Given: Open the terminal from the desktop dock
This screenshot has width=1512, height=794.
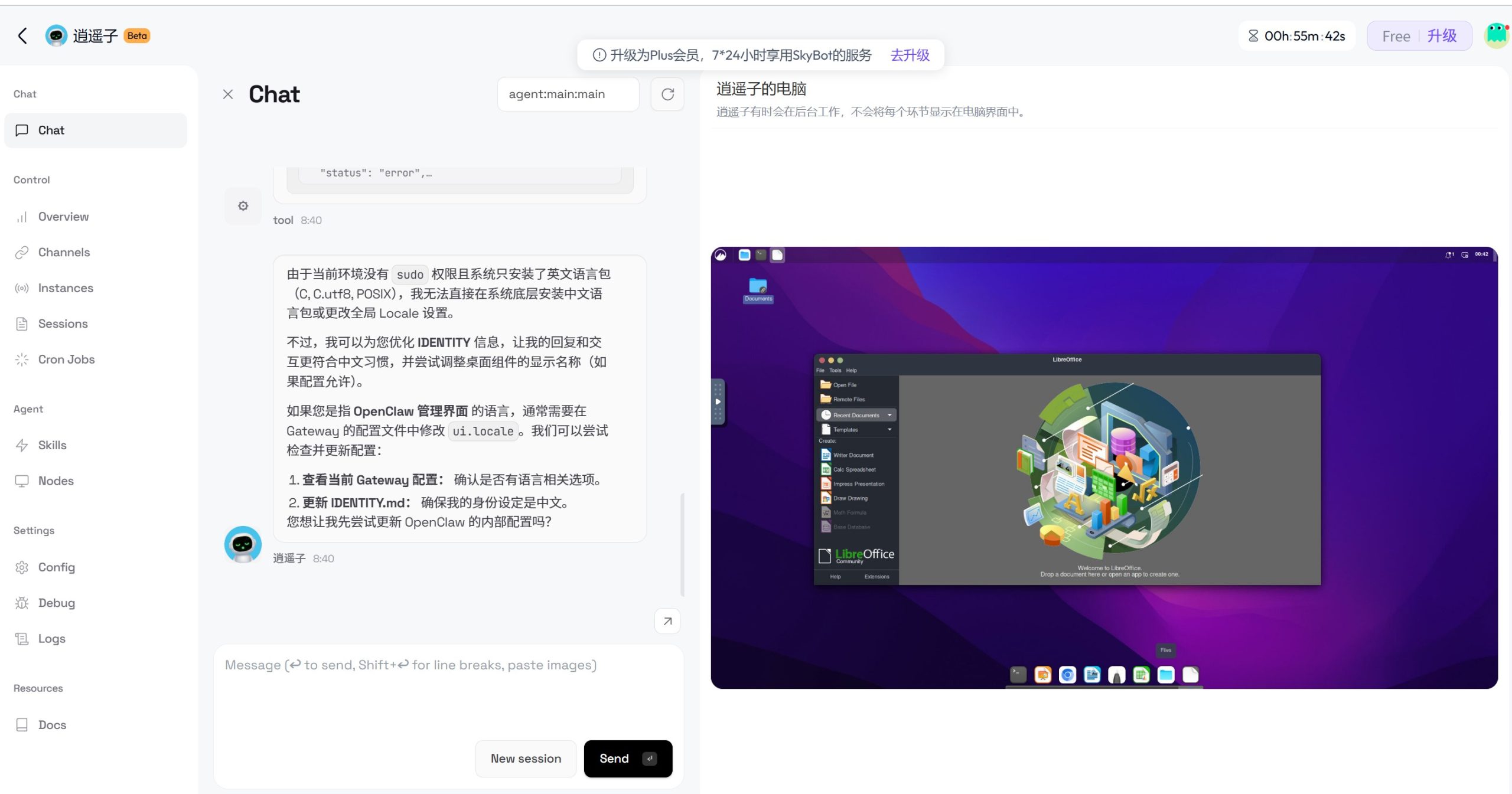Looking at the screenshot, I should point(1018,674).
